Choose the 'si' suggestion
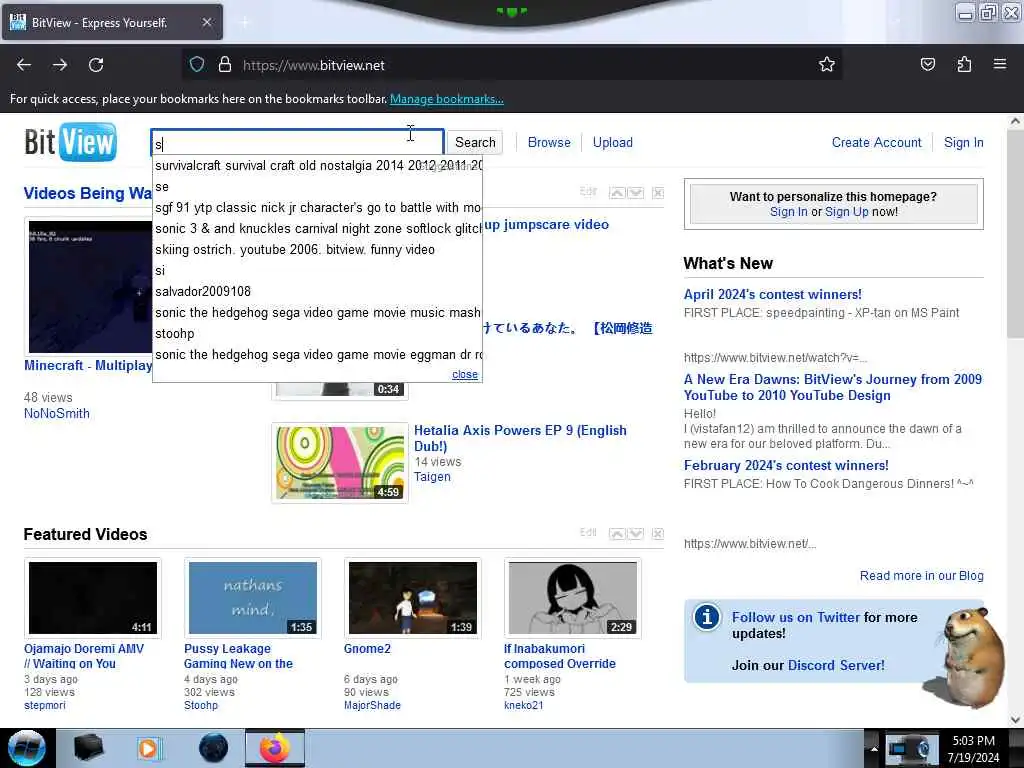 [317, 270]
